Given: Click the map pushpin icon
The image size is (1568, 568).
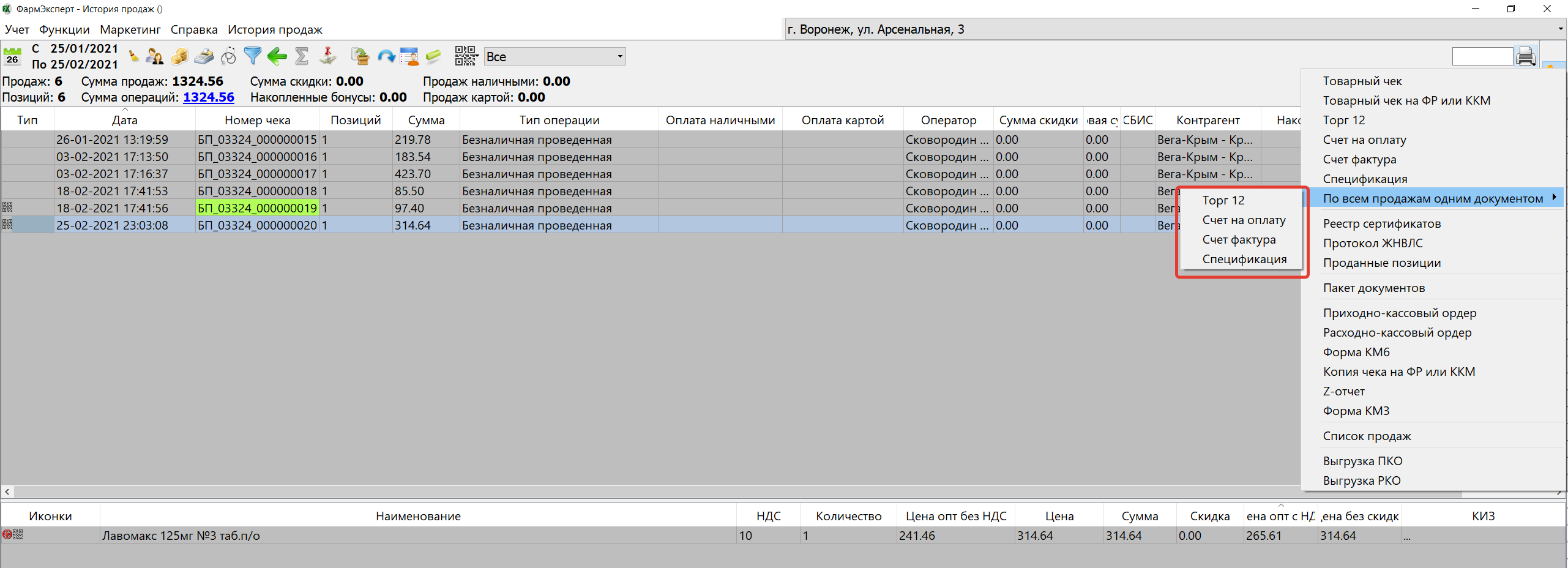Looking at the screenshot, I should click(328, 56).
